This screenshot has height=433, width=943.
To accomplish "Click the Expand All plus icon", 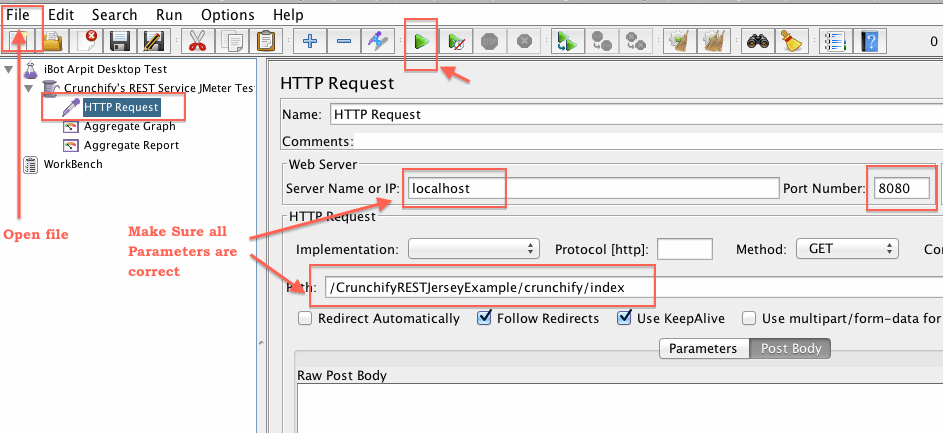I will pos(309,41).
